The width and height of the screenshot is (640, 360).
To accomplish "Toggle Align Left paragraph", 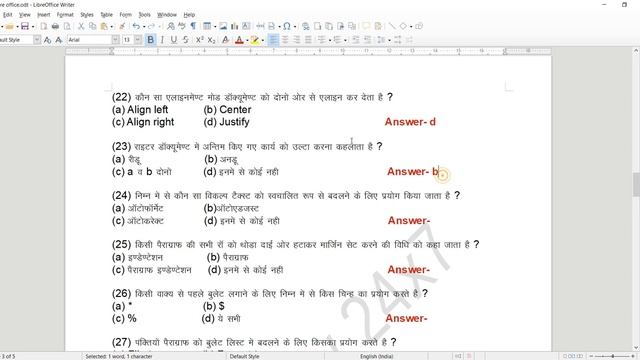I will 273,40.
